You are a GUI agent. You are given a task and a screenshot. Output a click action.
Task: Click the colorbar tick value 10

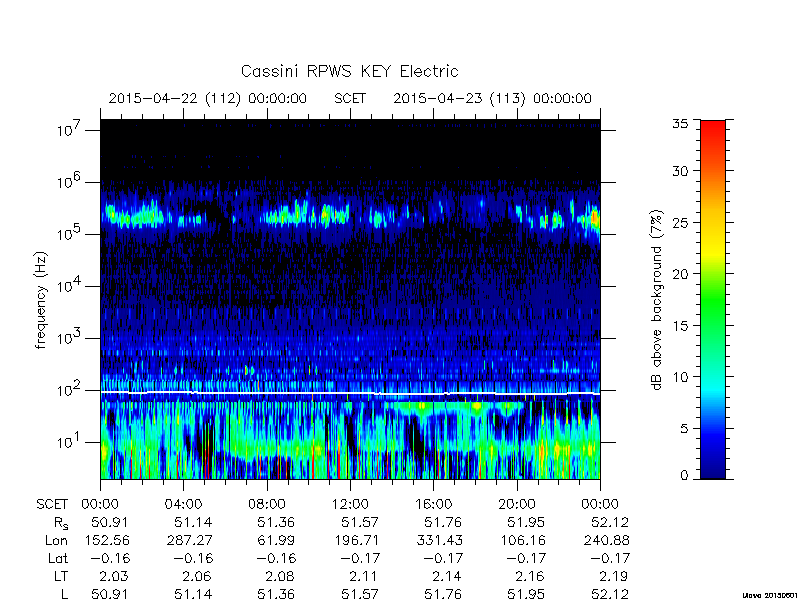[x=680, y=377]
